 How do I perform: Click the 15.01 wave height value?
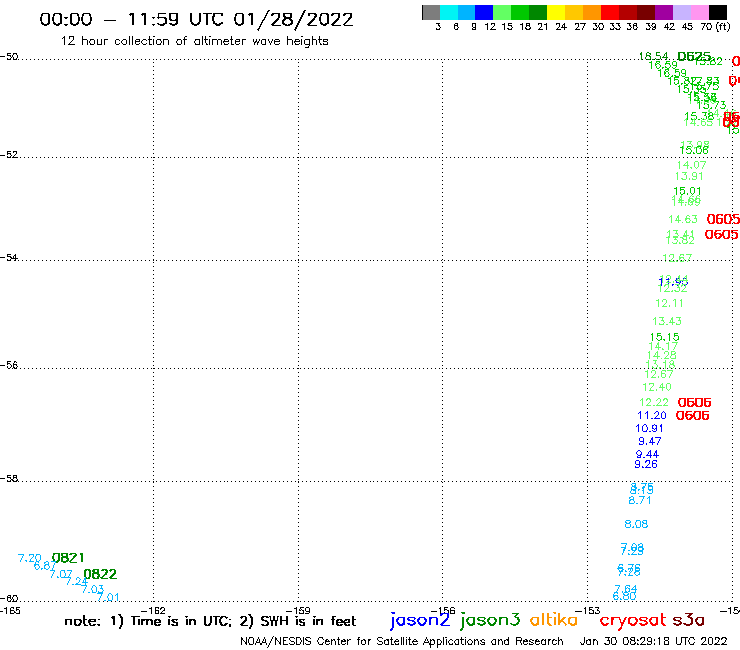point(687,191)
